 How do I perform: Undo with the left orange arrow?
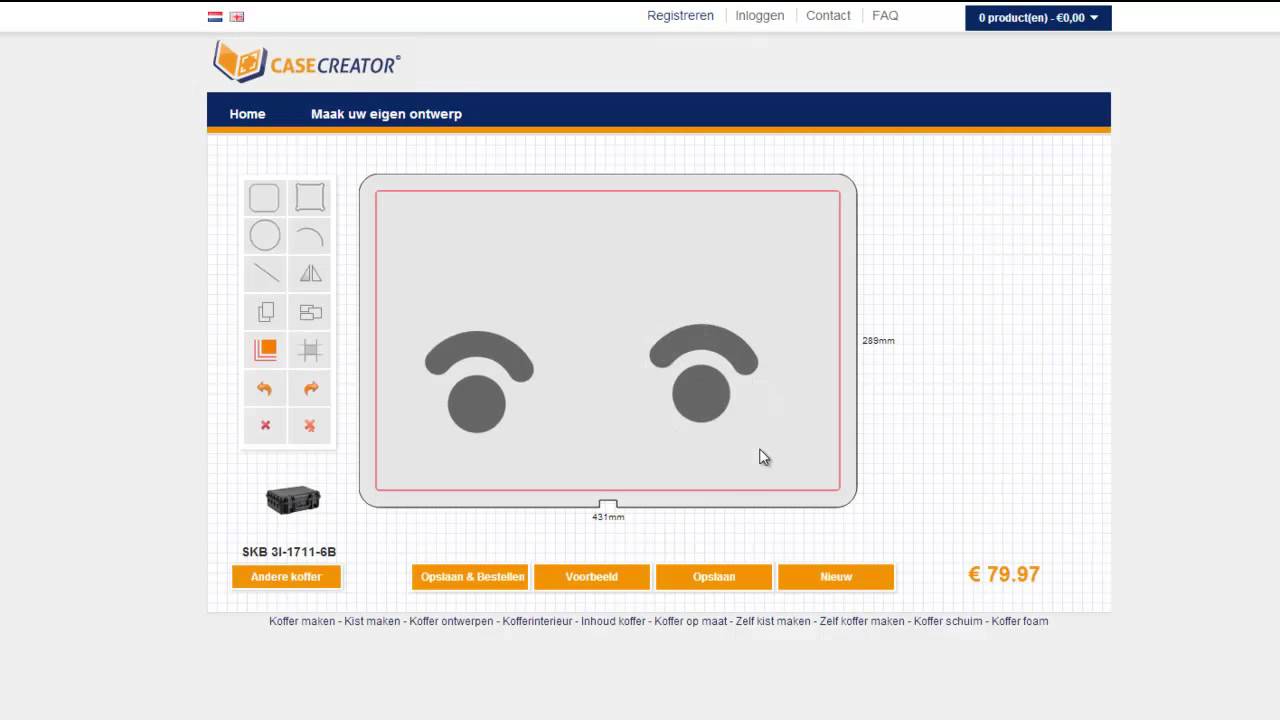264,388
